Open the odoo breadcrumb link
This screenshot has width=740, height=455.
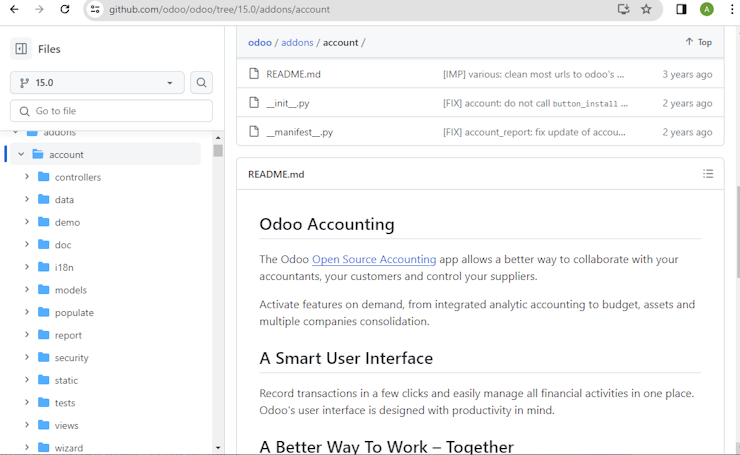[x=260, y=42]
